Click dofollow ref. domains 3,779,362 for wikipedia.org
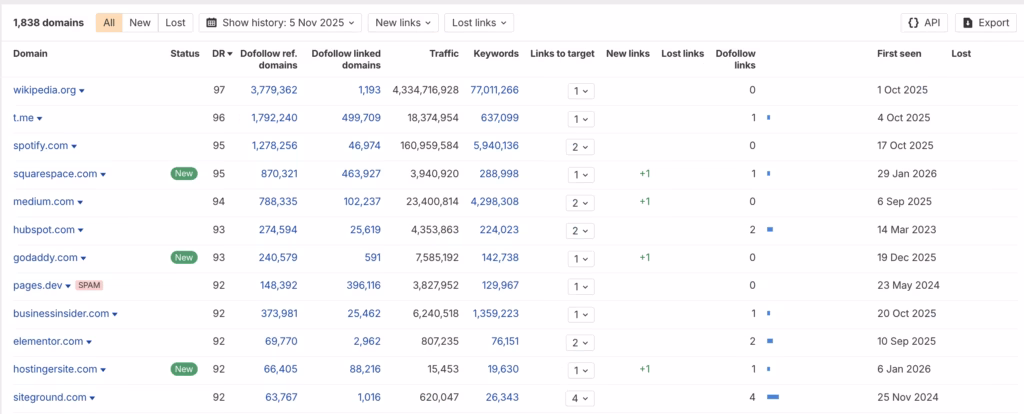 click(x=274, y=90)
